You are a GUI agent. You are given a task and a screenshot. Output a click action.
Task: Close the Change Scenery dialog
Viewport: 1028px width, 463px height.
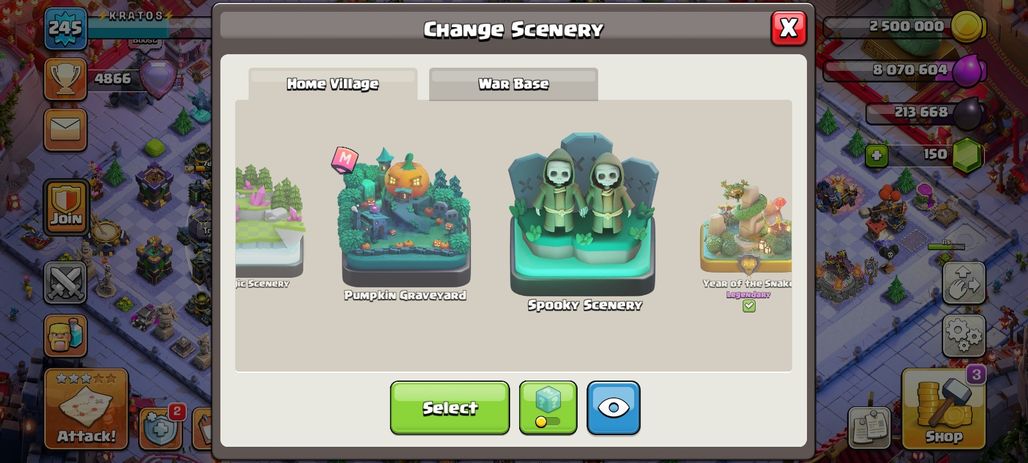789,28
